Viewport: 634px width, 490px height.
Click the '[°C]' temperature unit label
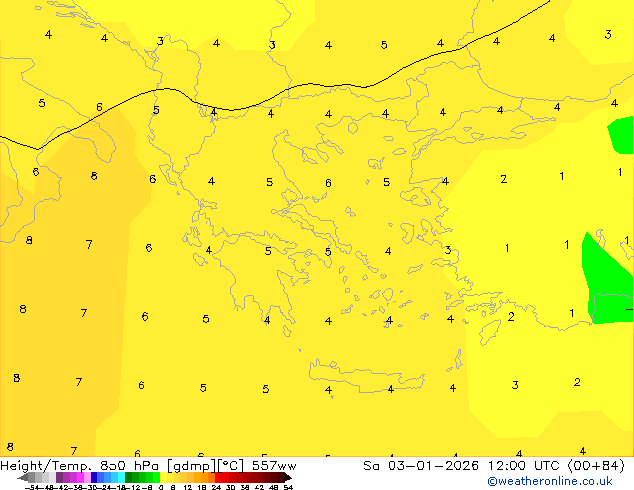coord(231,466)
